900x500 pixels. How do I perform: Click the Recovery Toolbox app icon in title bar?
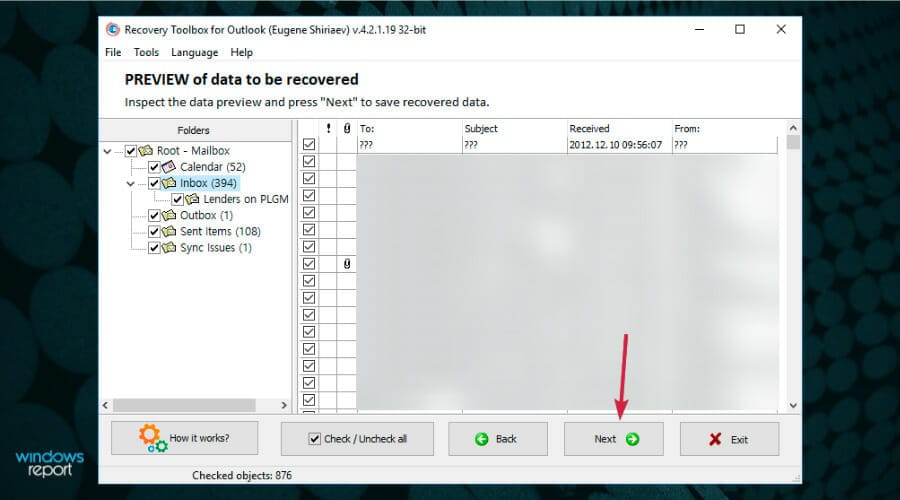click(x=112, y=29)
